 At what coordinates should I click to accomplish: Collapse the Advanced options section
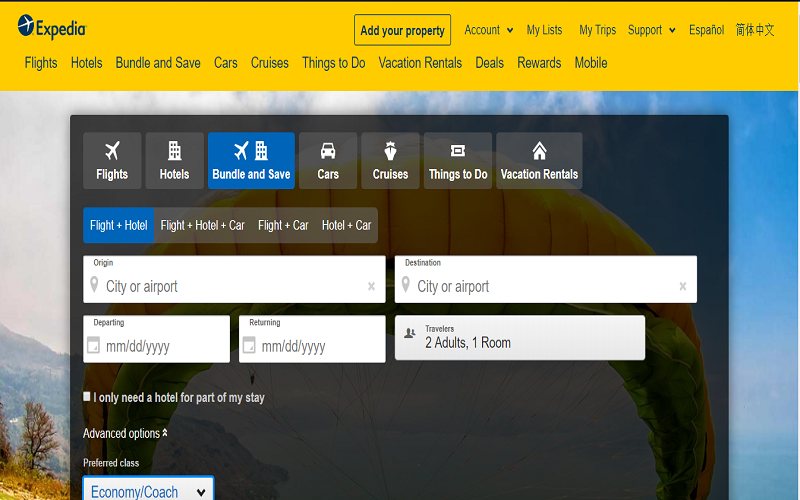[x=126, y=434]
